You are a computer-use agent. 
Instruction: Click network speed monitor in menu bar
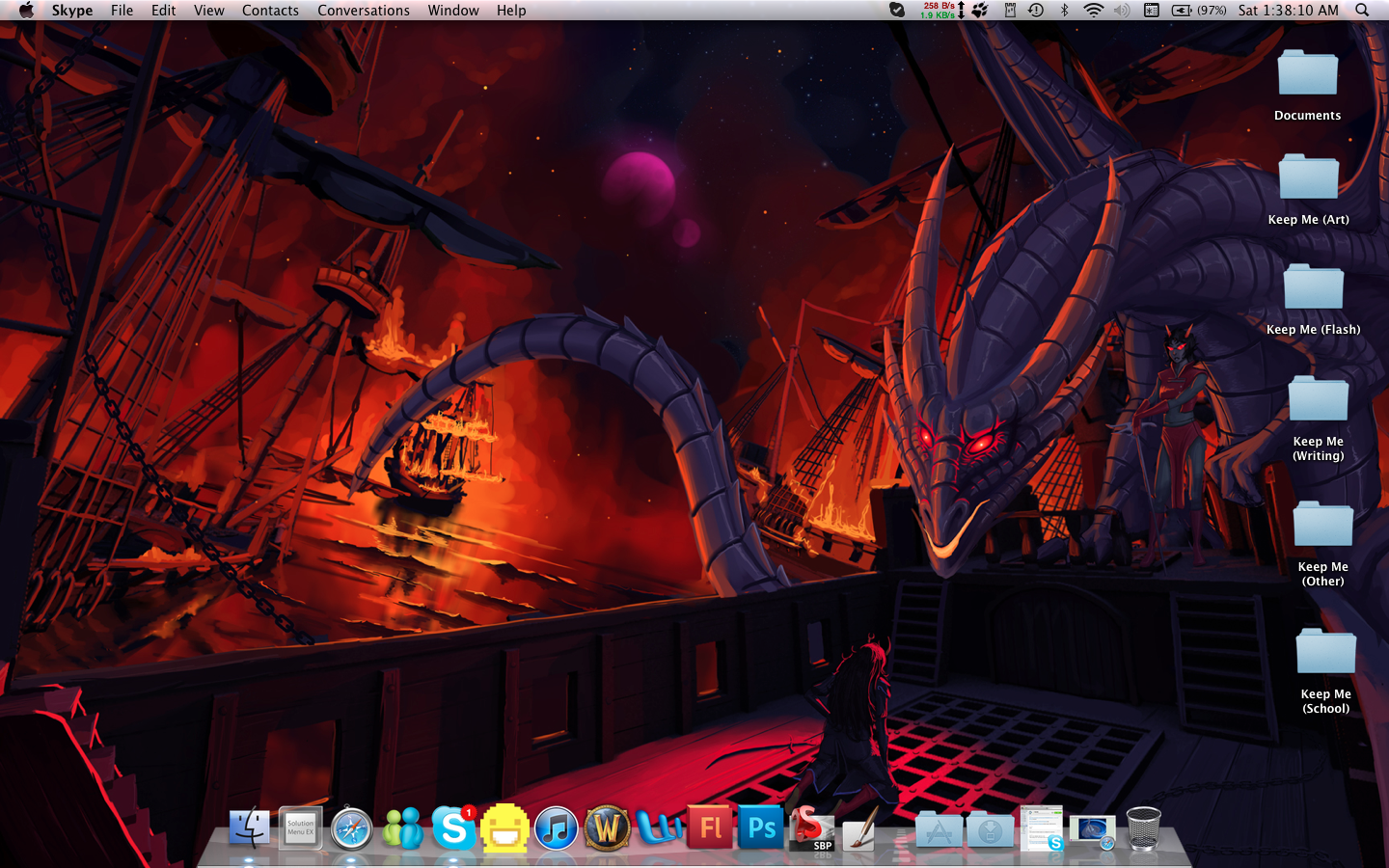943,11
